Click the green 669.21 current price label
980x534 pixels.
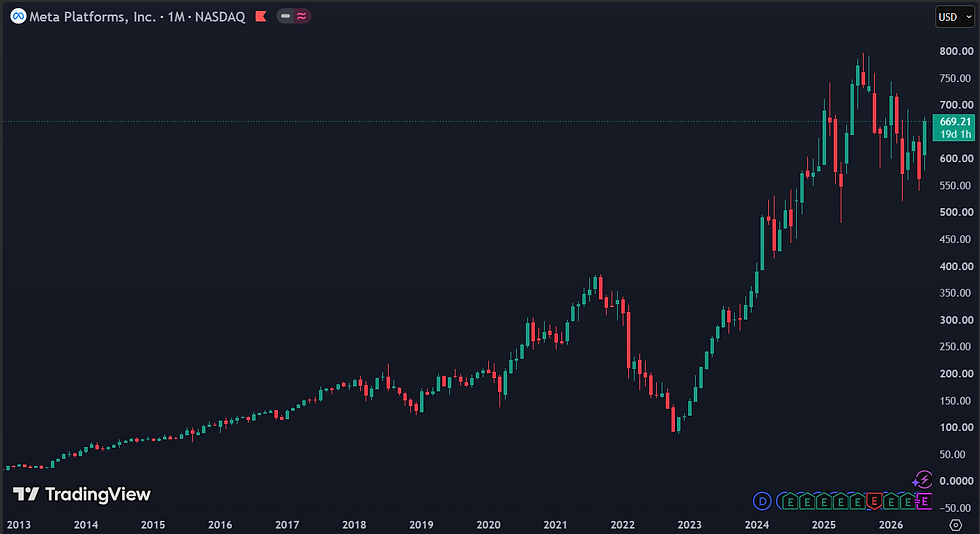click(955, 122)
